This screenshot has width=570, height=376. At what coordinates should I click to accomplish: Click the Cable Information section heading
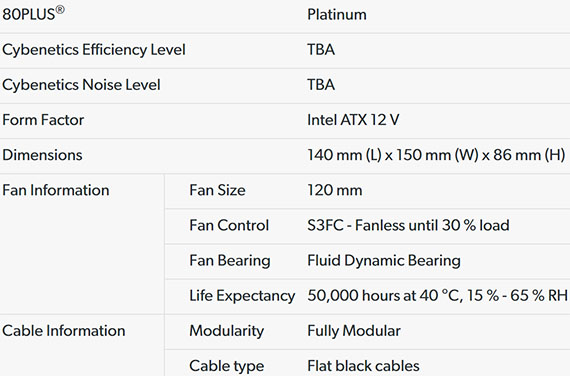(64, 331)
